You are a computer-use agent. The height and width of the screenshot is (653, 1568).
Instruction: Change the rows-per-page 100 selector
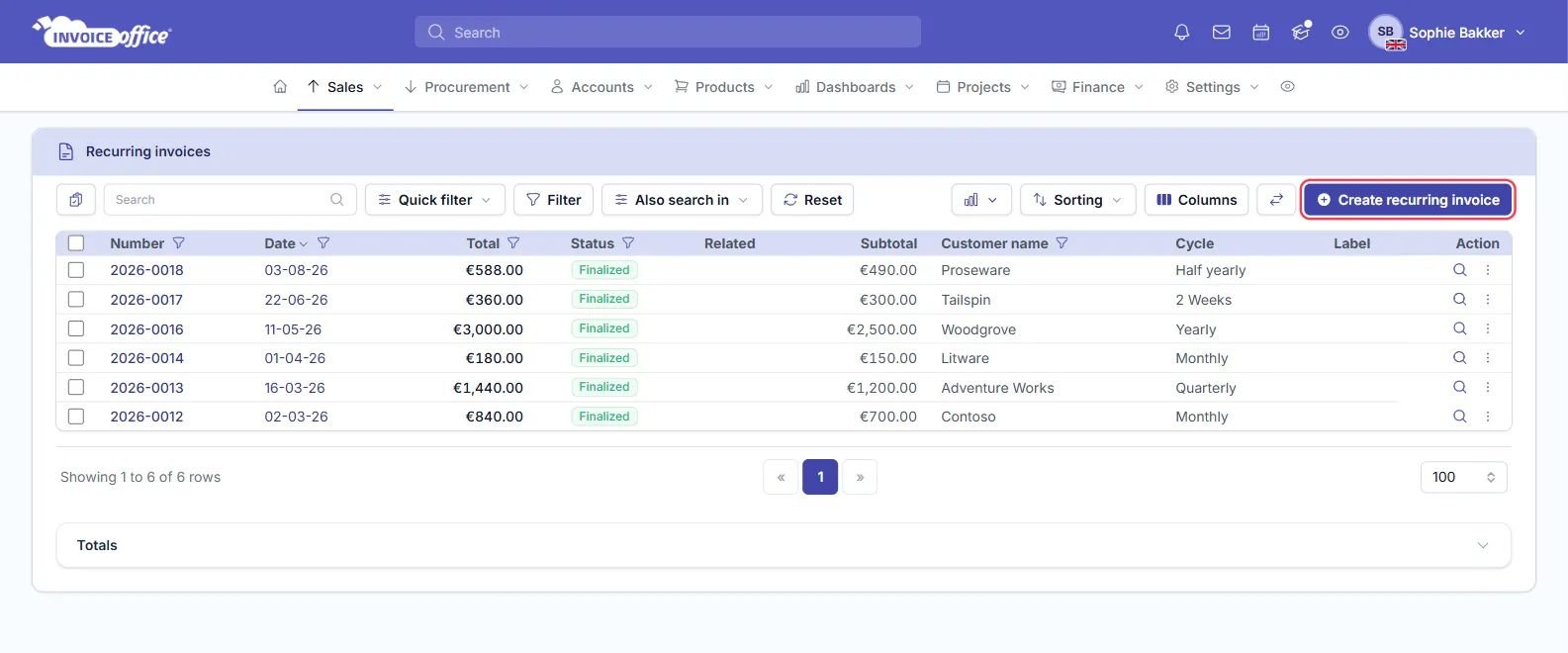click(x=1463, y=477)
